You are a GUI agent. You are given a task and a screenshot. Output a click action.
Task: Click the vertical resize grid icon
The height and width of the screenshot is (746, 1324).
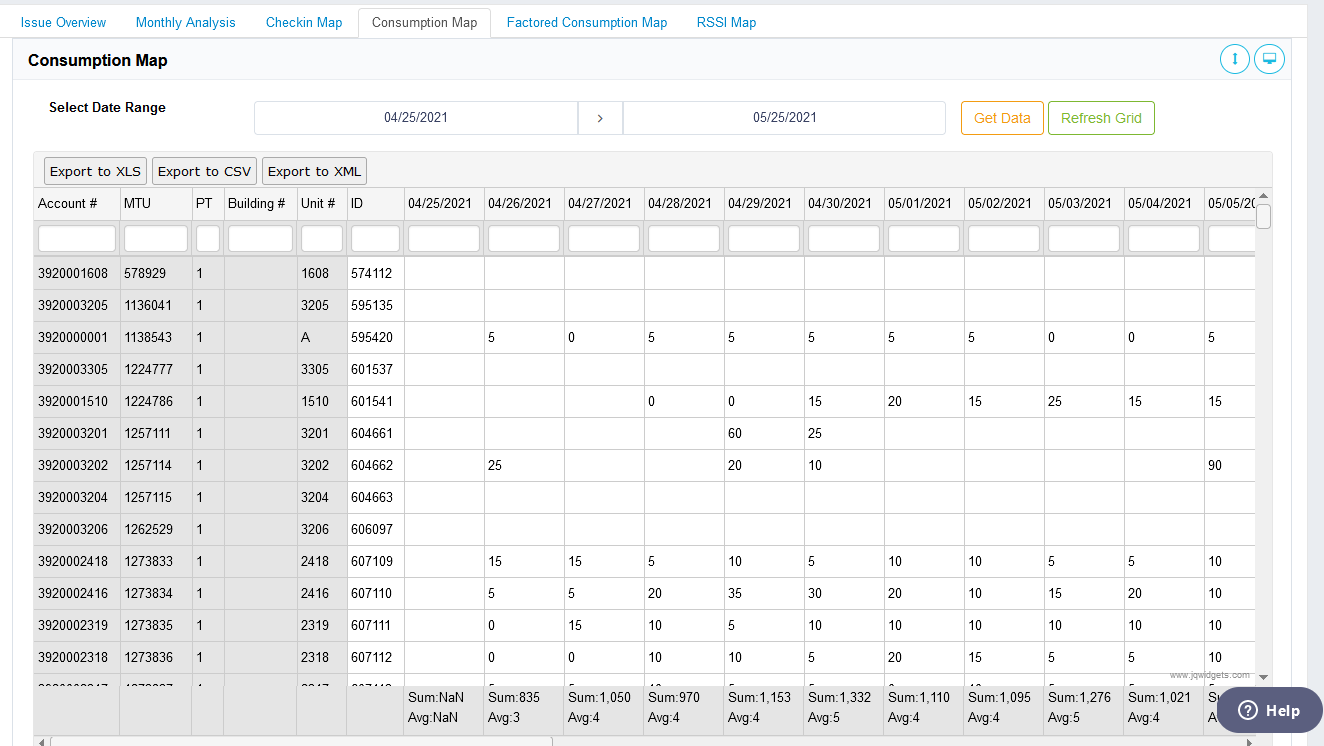(1235, 59)
